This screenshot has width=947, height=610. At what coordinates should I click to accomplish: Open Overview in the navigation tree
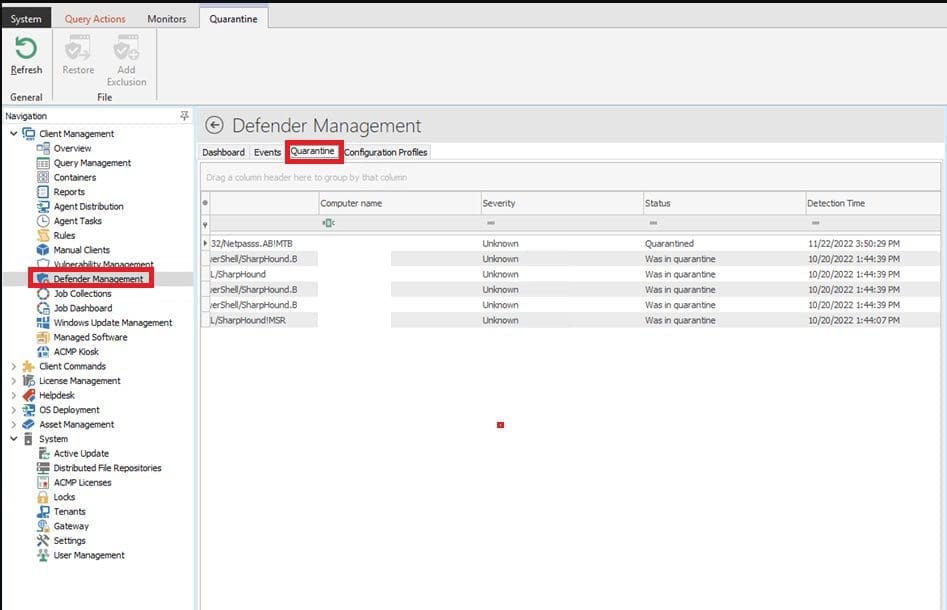[72, 149]
